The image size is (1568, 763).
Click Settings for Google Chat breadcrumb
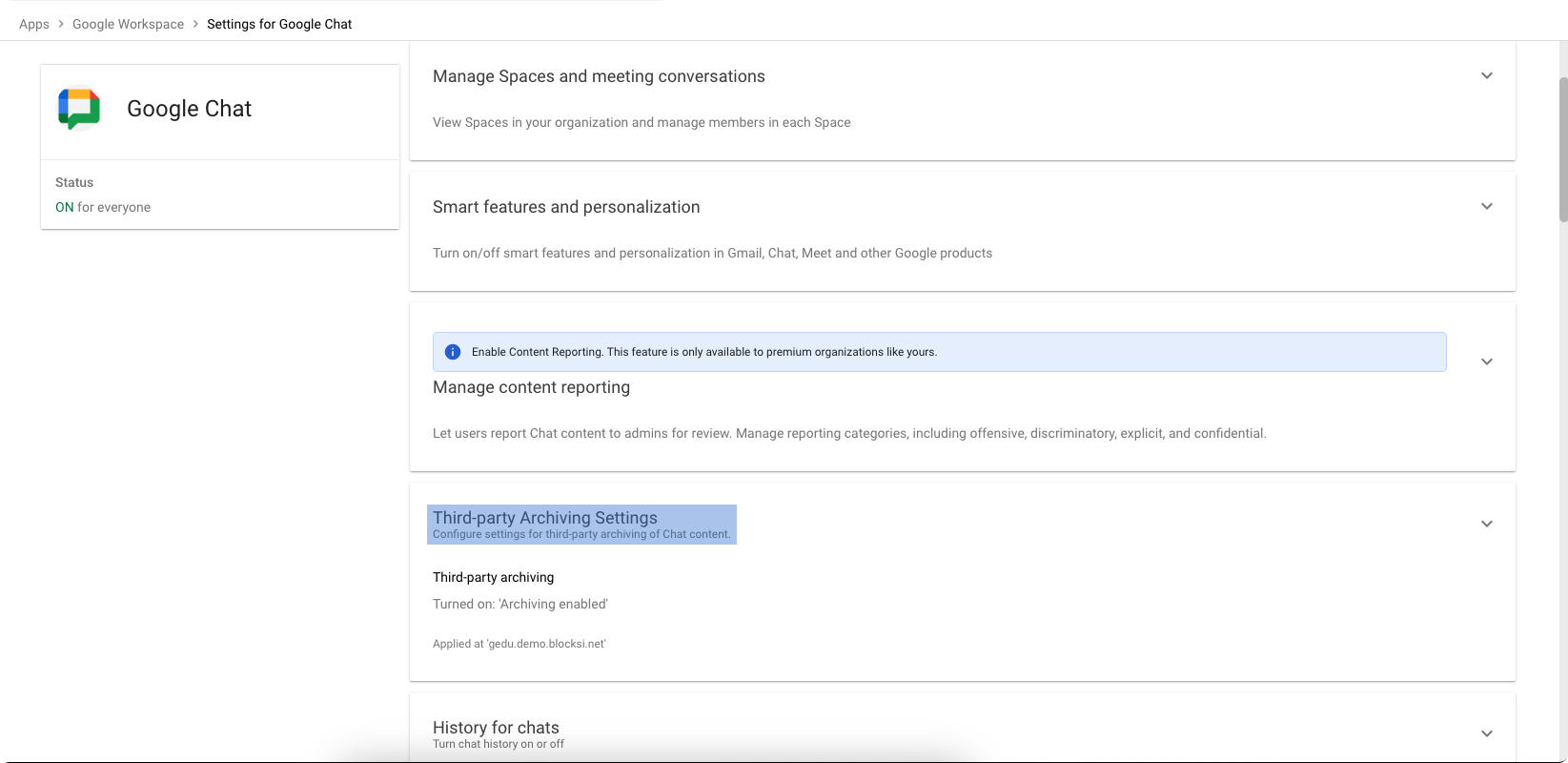[x=279, y=24]
